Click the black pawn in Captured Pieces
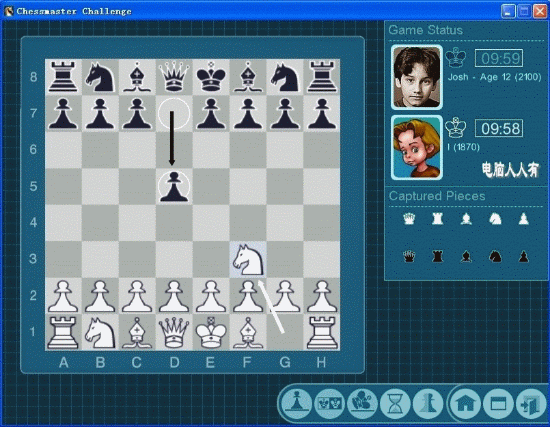Image resolution: width=550 pixels, height=427 pixels. pyautogui.click(x=523, y=256)
